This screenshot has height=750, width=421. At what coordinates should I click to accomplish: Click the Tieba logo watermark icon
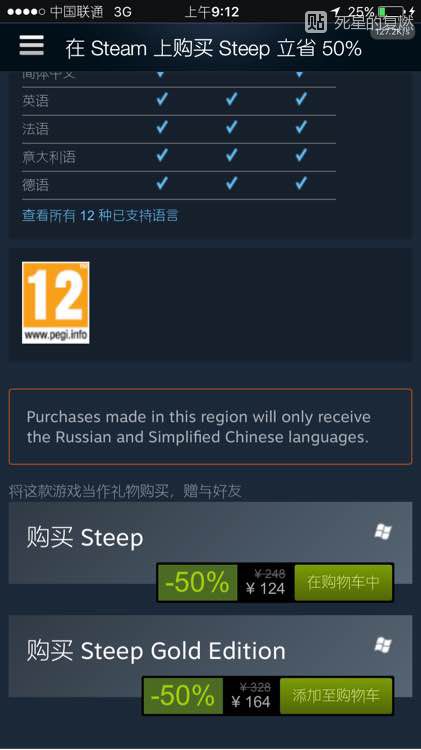[x=316, y=22]
